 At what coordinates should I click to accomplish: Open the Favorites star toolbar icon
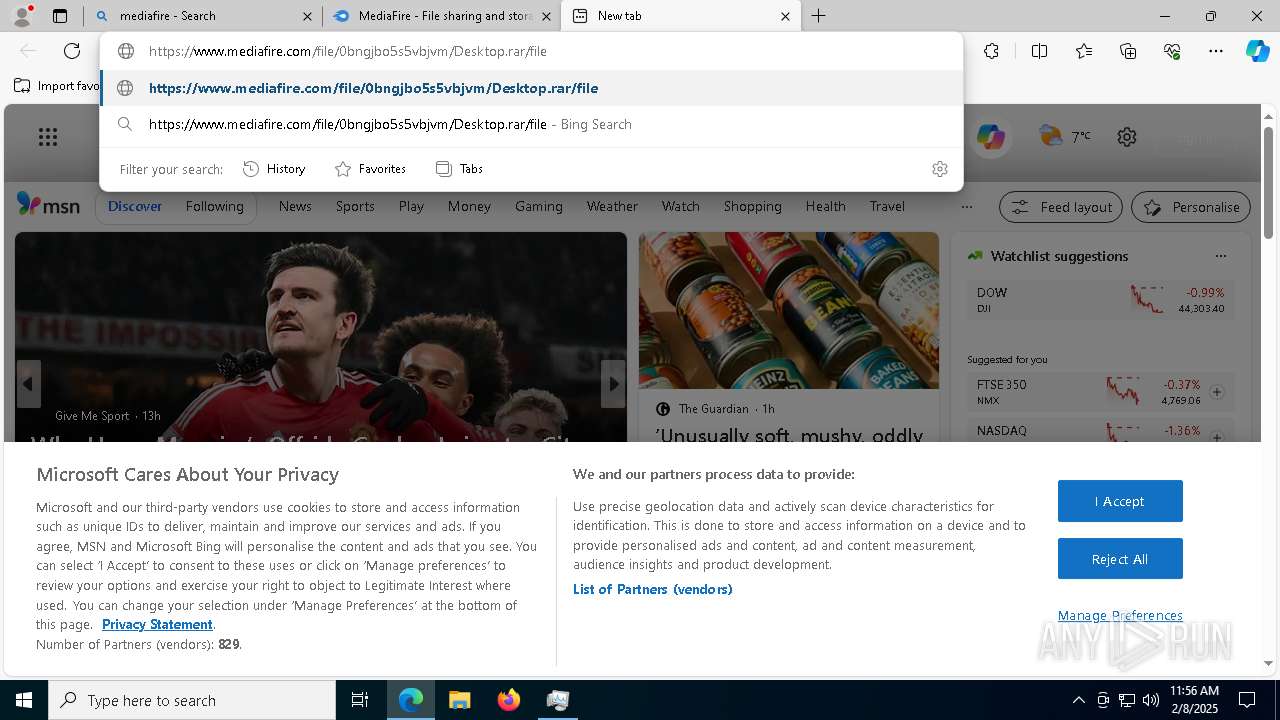click(x=1084, y=51)
